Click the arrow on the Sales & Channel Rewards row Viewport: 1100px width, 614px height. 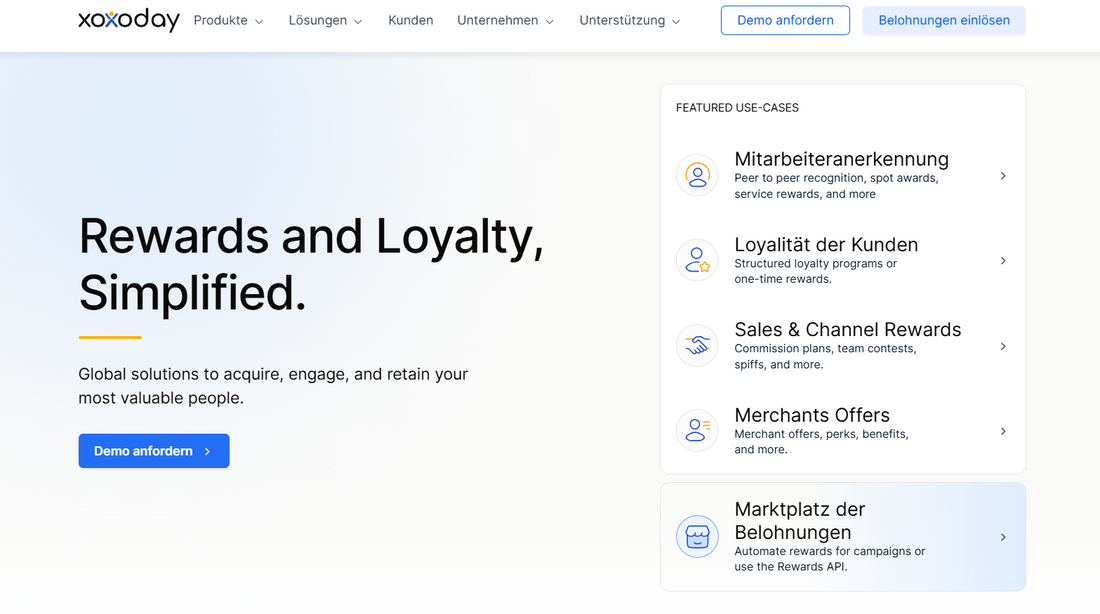[1003, 346]
